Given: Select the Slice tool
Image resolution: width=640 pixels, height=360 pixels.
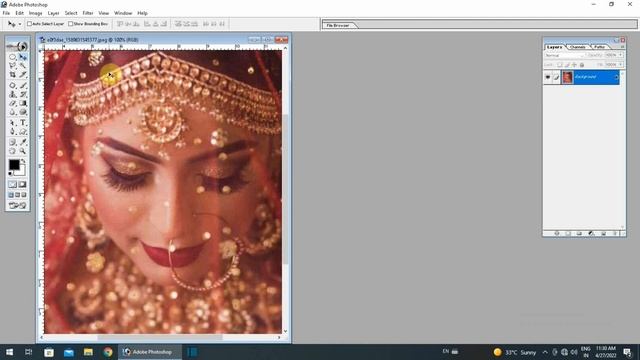Looking at the screenshot, I should click(23, 75).
